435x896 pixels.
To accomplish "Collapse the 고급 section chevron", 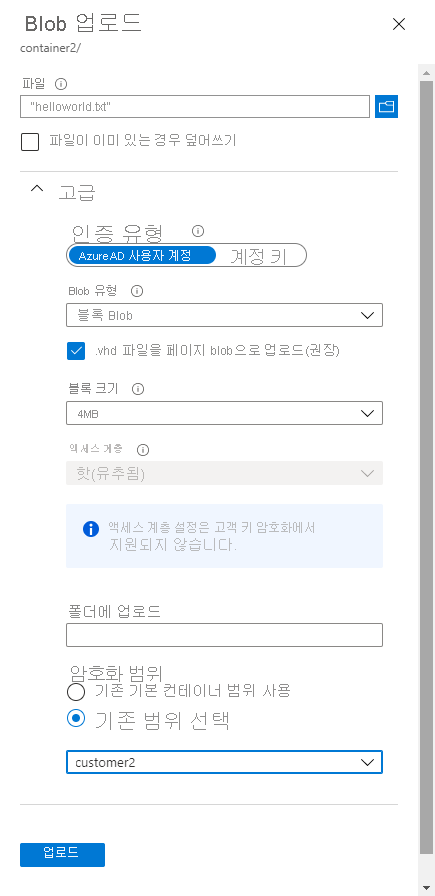I will pos(37,189).
